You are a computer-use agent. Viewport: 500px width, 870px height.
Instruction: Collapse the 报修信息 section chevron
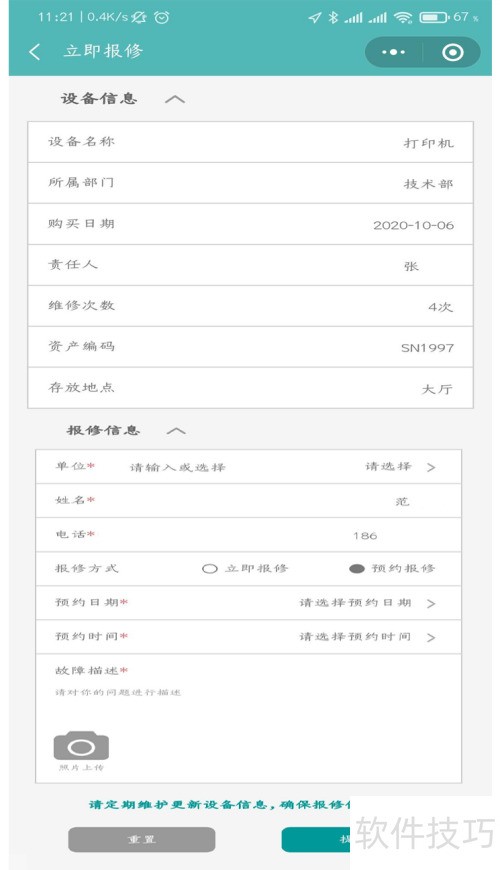tap(176, 431)
